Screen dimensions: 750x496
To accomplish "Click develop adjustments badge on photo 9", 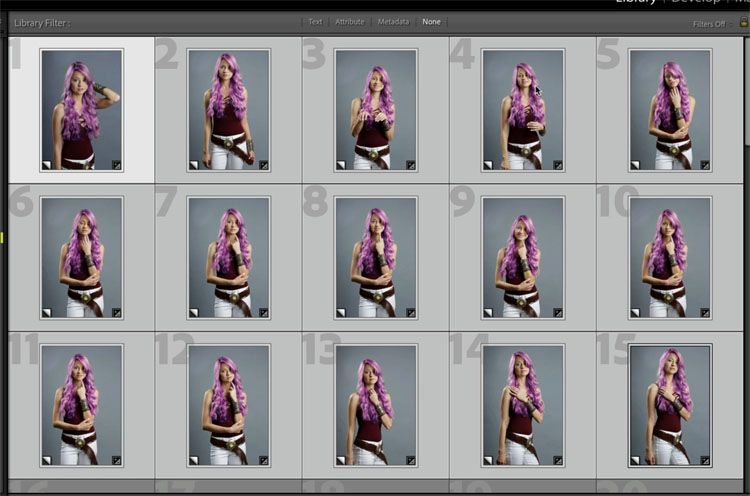I will (558, 313).
